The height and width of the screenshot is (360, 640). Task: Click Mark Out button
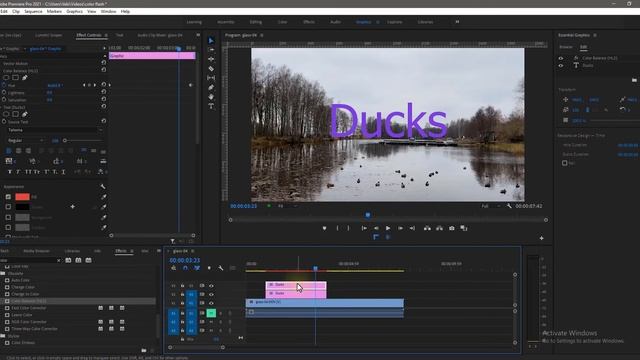click(348, 228)
